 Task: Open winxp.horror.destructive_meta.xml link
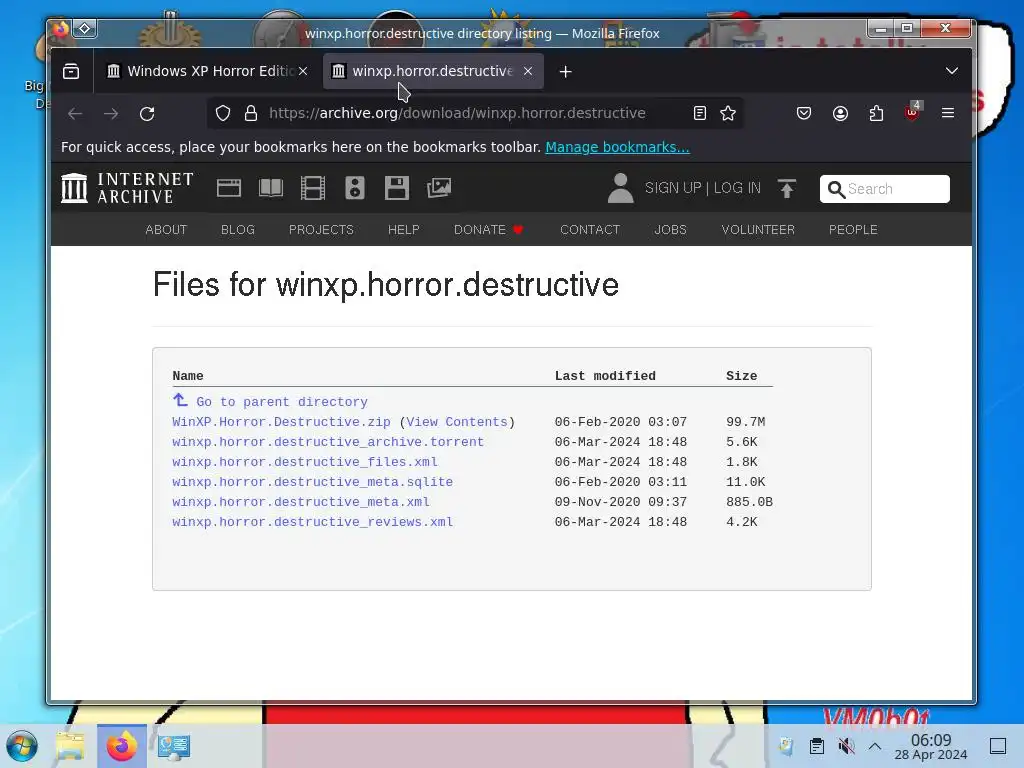pyautogui.click(x=301, y=502)
